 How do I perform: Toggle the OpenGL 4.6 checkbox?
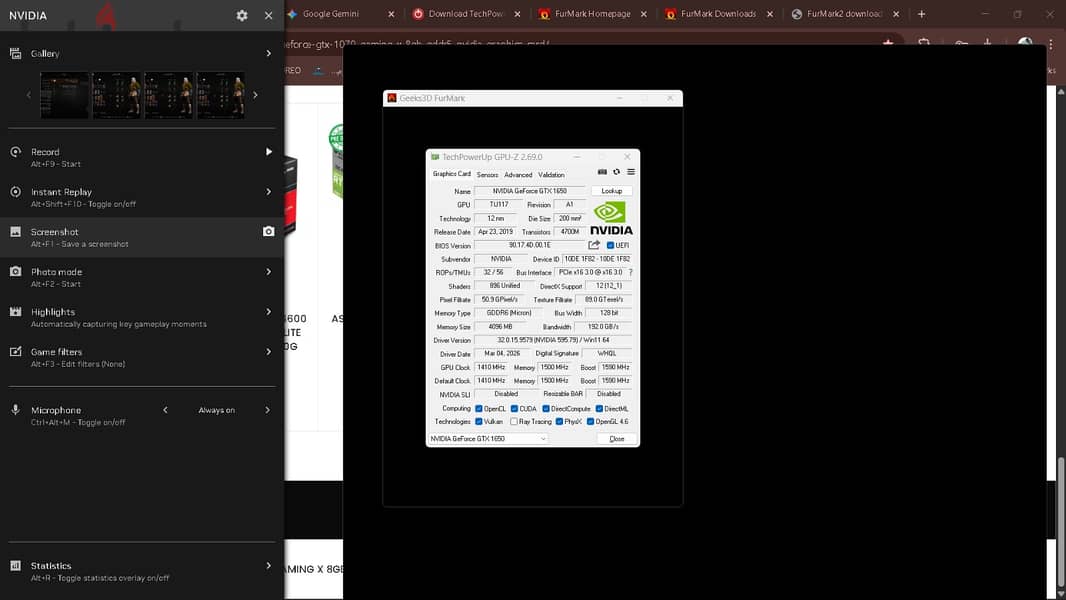pyautogui.click(x=590, y=422)
